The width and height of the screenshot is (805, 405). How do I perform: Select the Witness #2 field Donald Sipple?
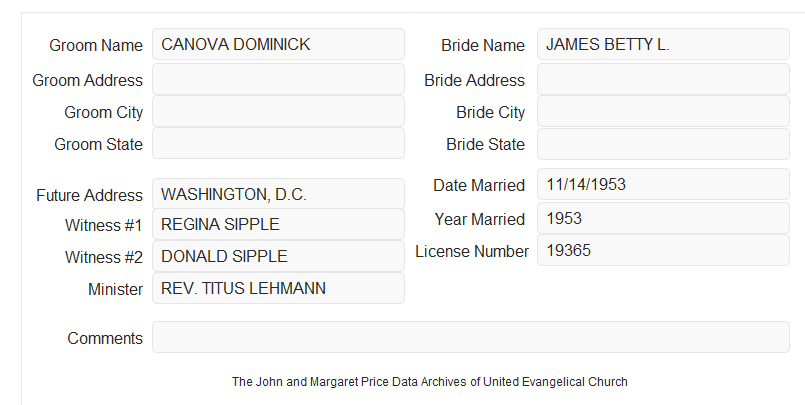(278, 256)
